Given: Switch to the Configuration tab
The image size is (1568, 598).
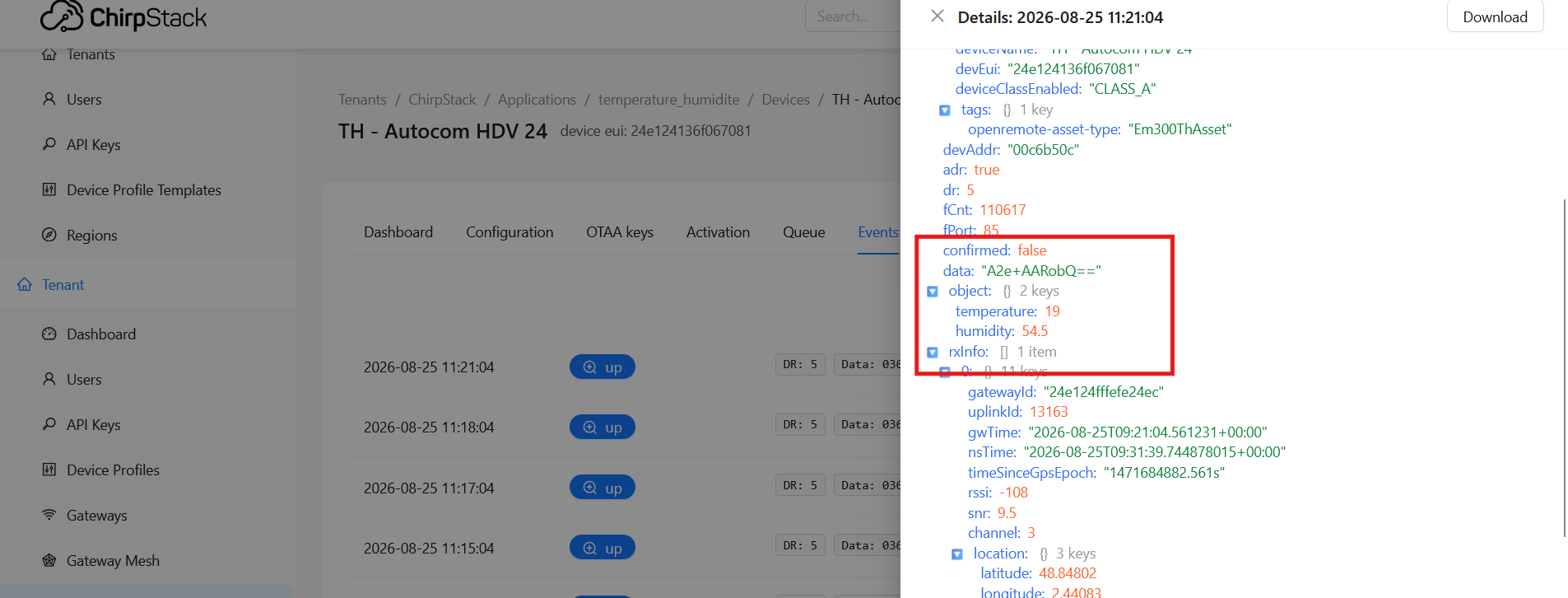Looking at the screenshot, I should click(x=509, y=232).
